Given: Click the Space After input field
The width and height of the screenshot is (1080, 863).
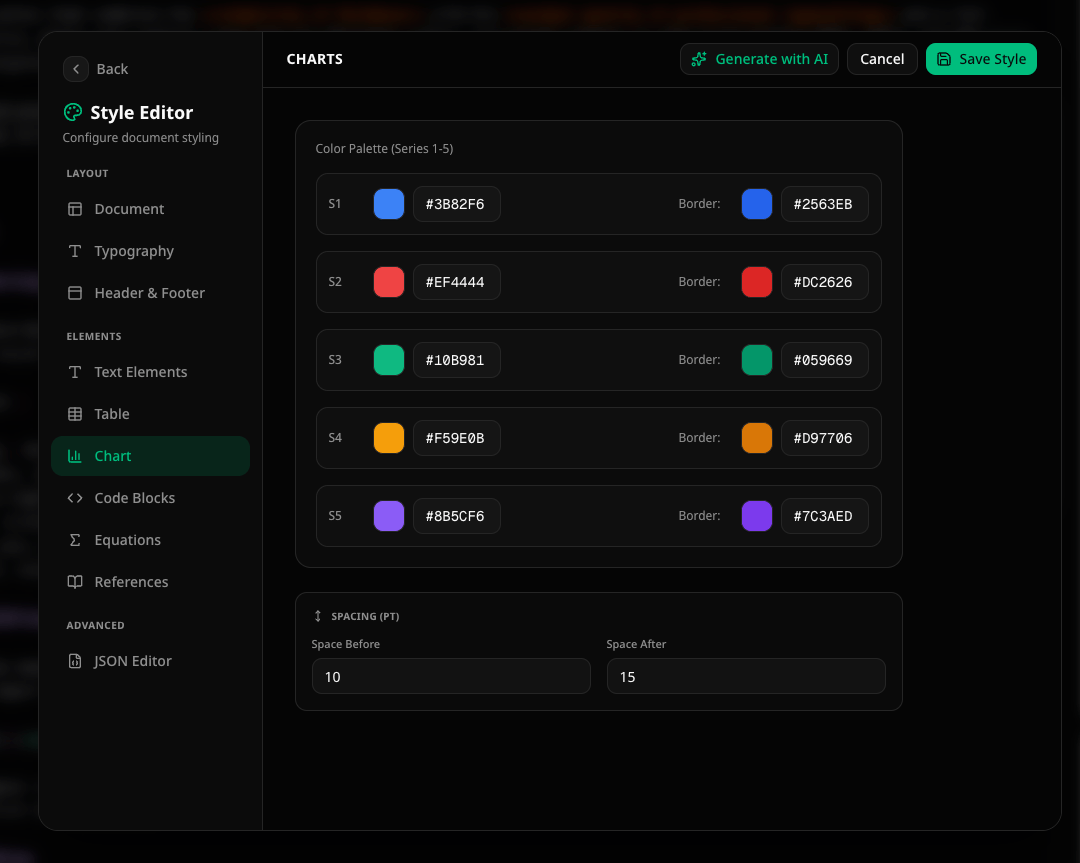Looking at the screenshot, I should 746,676.
